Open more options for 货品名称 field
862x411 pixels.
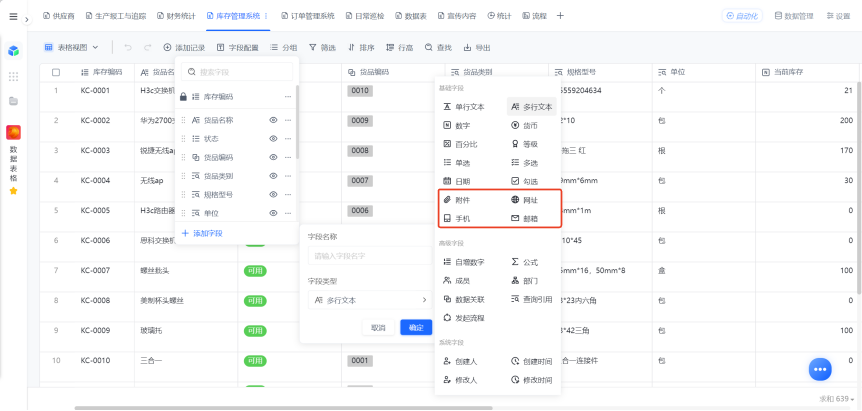point(288,120)
